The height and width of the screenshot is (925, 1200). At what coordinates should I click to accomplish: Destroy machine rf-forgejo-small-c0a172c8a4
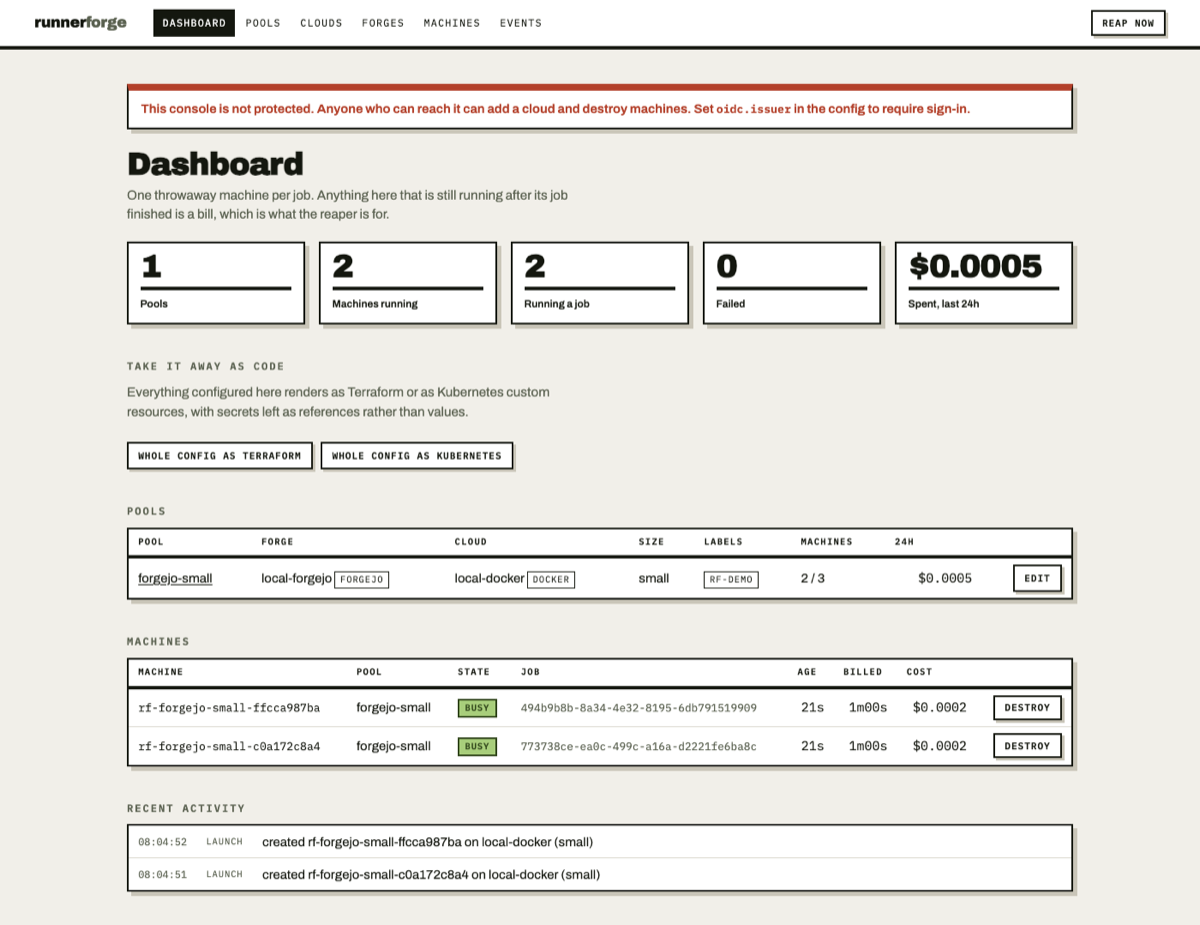point(1027,746)
